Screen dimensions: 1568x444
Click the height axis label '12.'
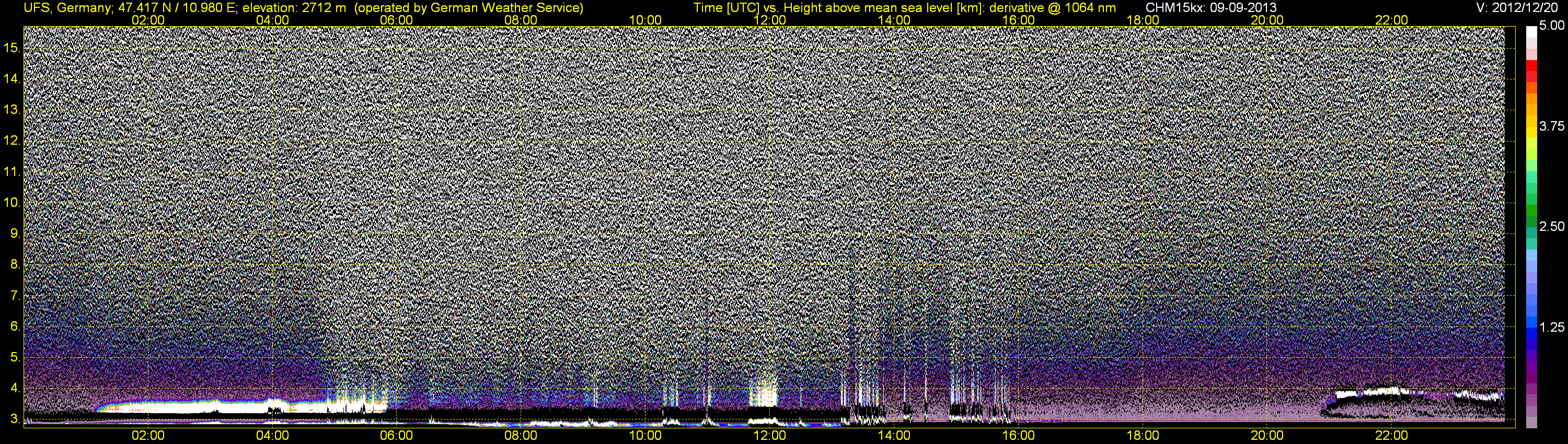(x=12, y=141)
